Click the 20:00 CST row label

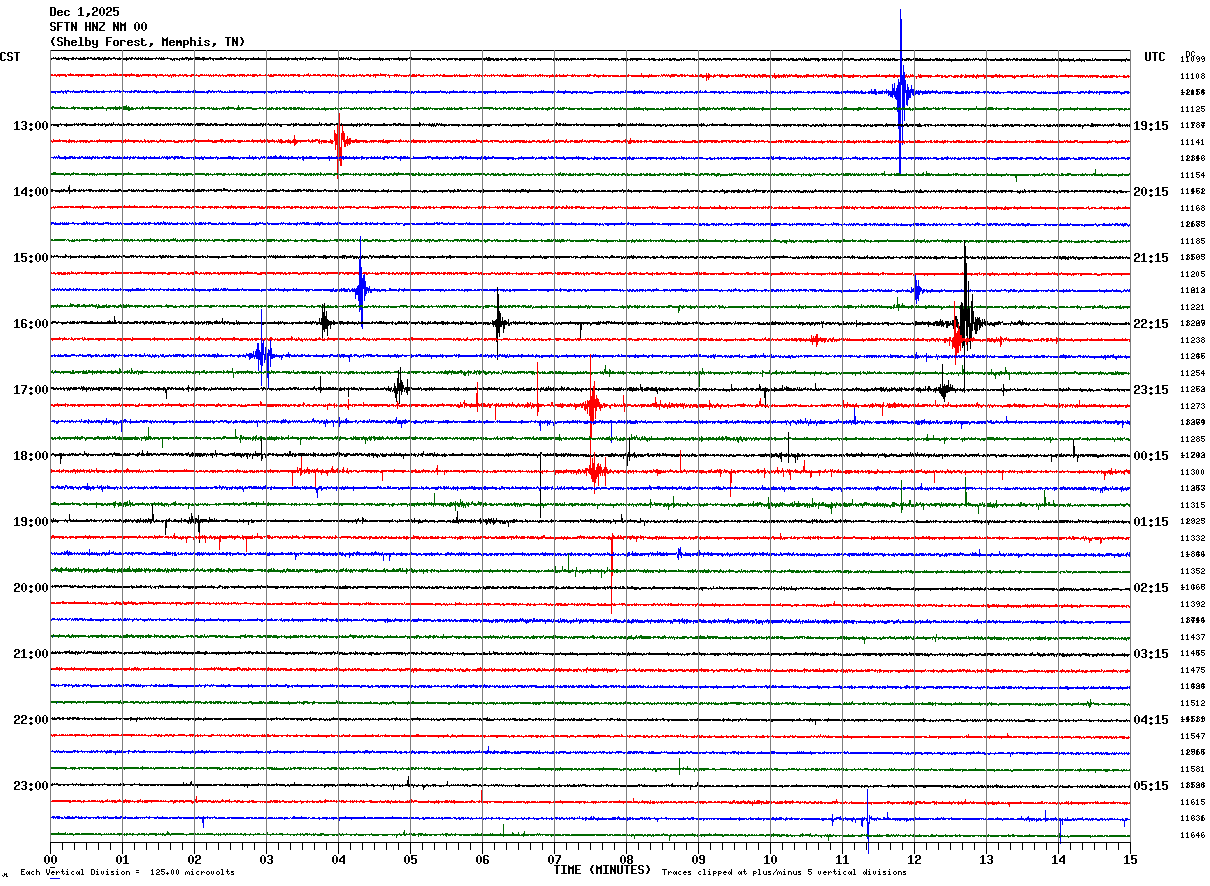(31, 588)
